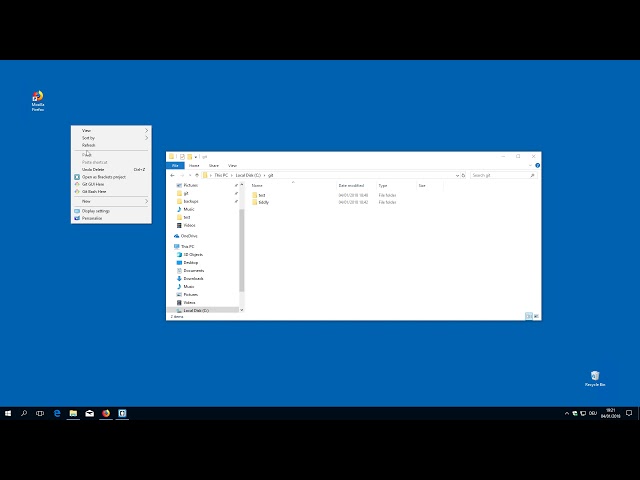Open the Home tab in Explorer ribbon

point(194,165)
